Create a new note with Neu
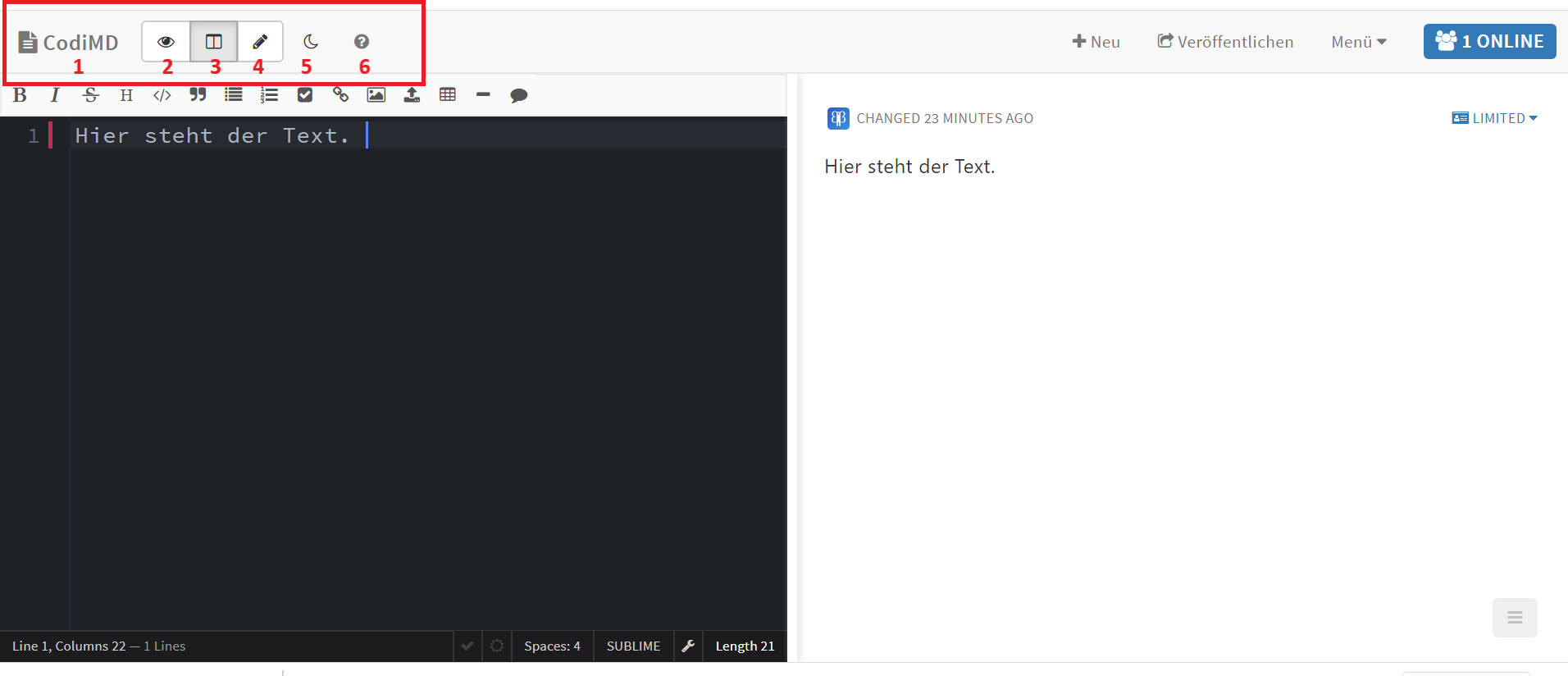This screenshot has height=676, width=1568. coord(1096,42)
